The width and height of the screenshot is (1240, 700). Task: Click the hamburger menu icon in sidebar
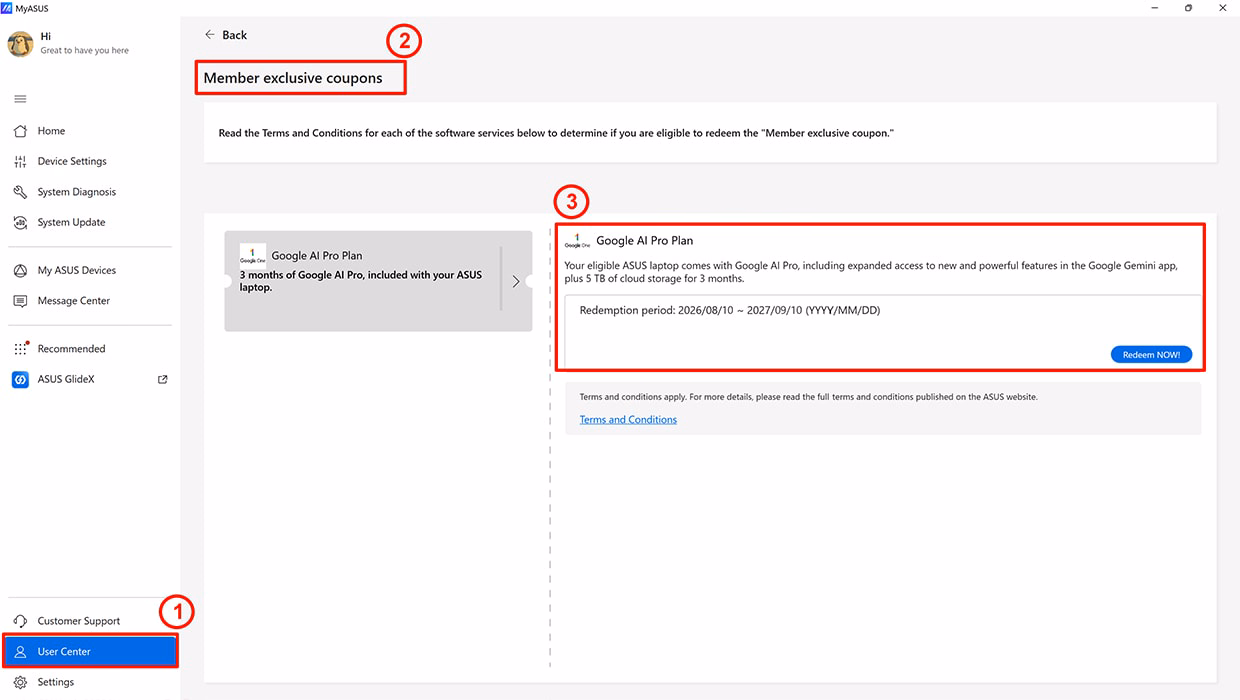point(20,99)
